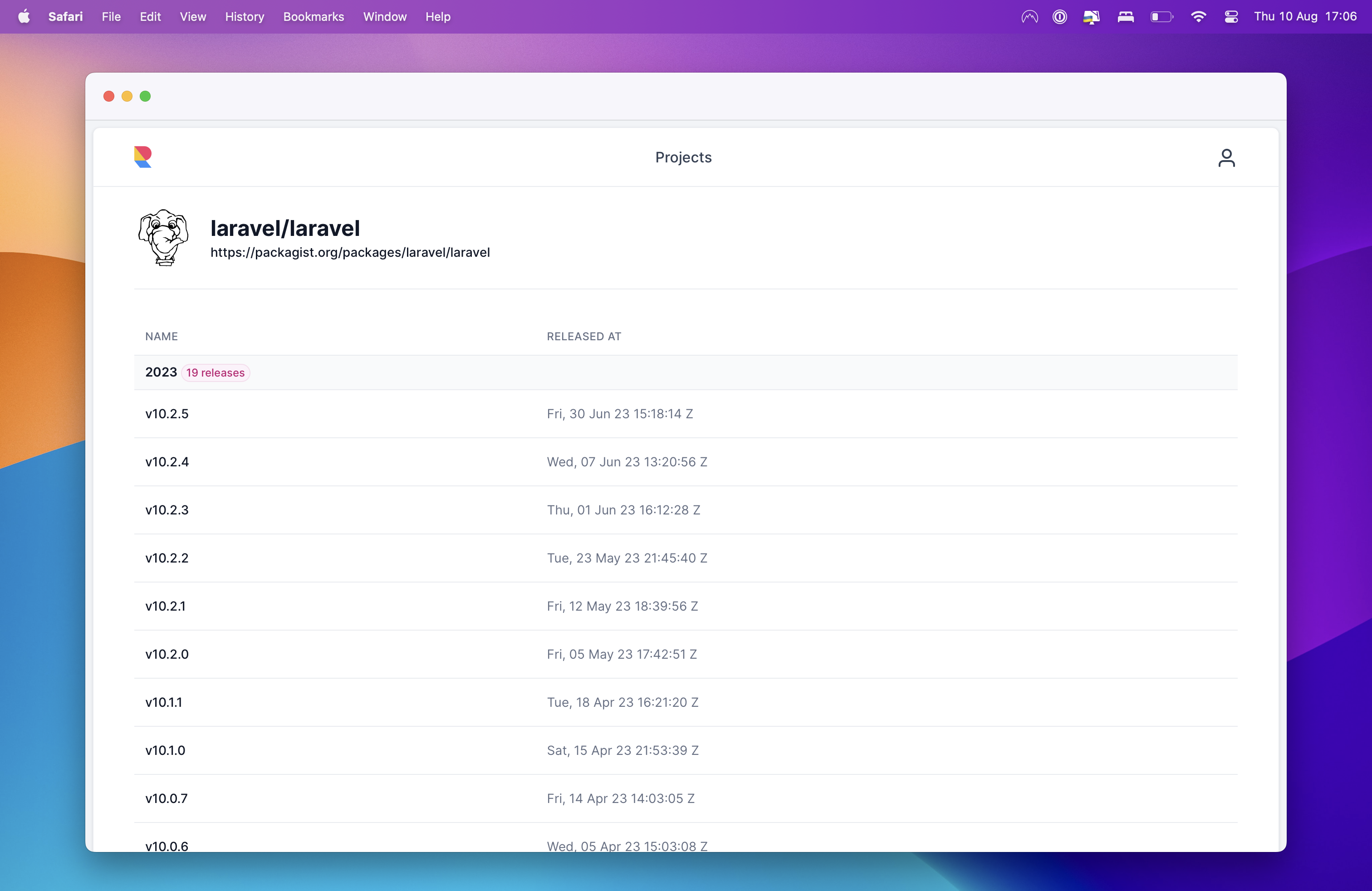The width and height of the screenshot is (1372, 891).
Task: Click the arch-shaped menu bar icon
Action: (1029, 17)
